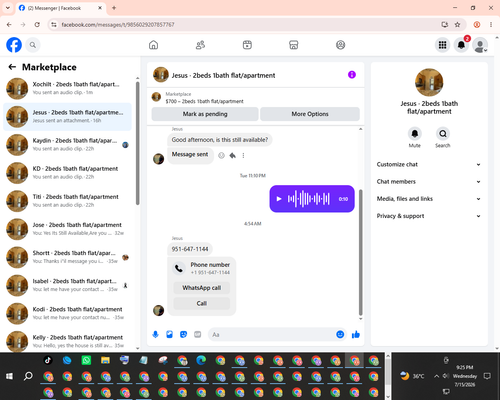Expand Media, files and links section
The height and width of the screenshot is (400, 500).
(429, 199)
